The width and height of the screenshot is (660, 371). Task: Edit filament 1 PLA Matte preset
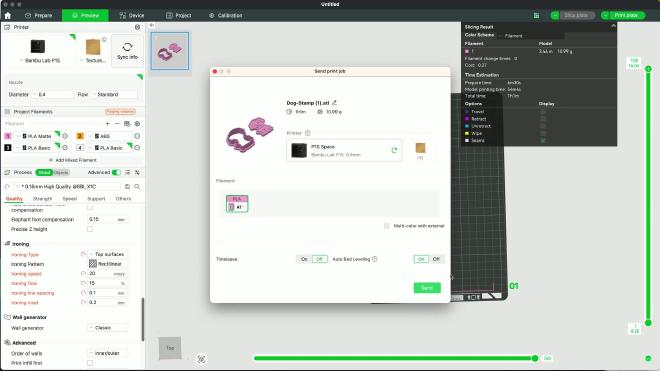coord(65,136)
